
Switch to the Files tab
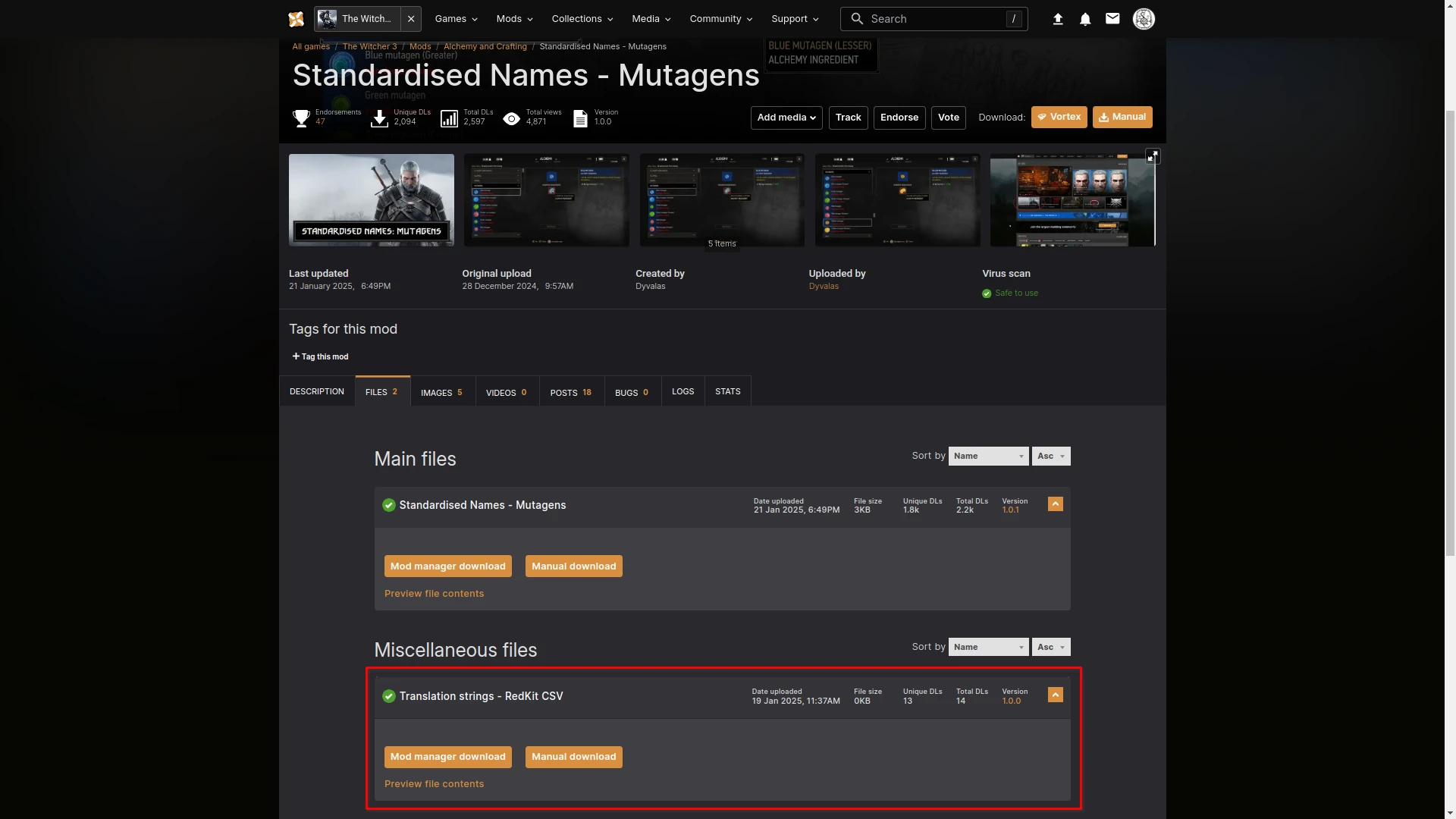tap(382, 391)
